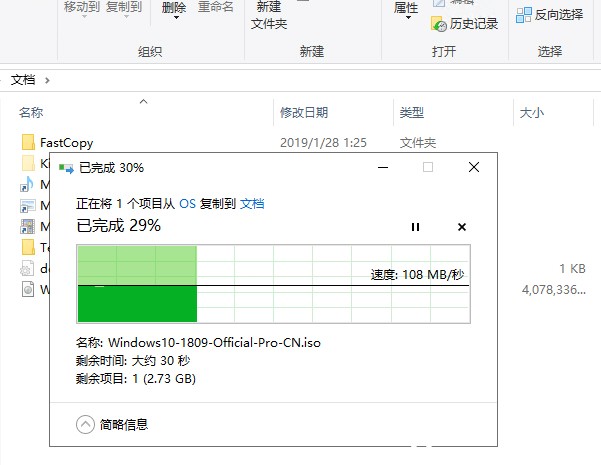Collapse details with 简略信息 chevron
Viewport: 601px width, 465px height.
86,424
